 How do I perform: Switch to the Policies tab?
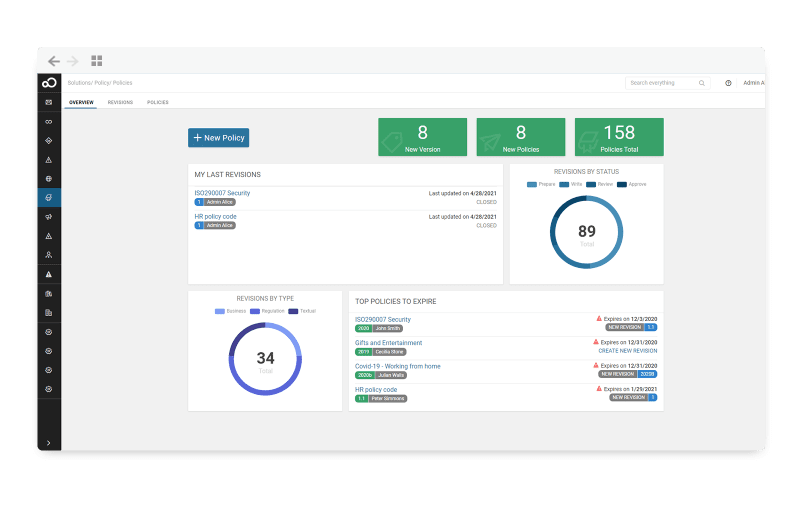(x=157, y=102)
